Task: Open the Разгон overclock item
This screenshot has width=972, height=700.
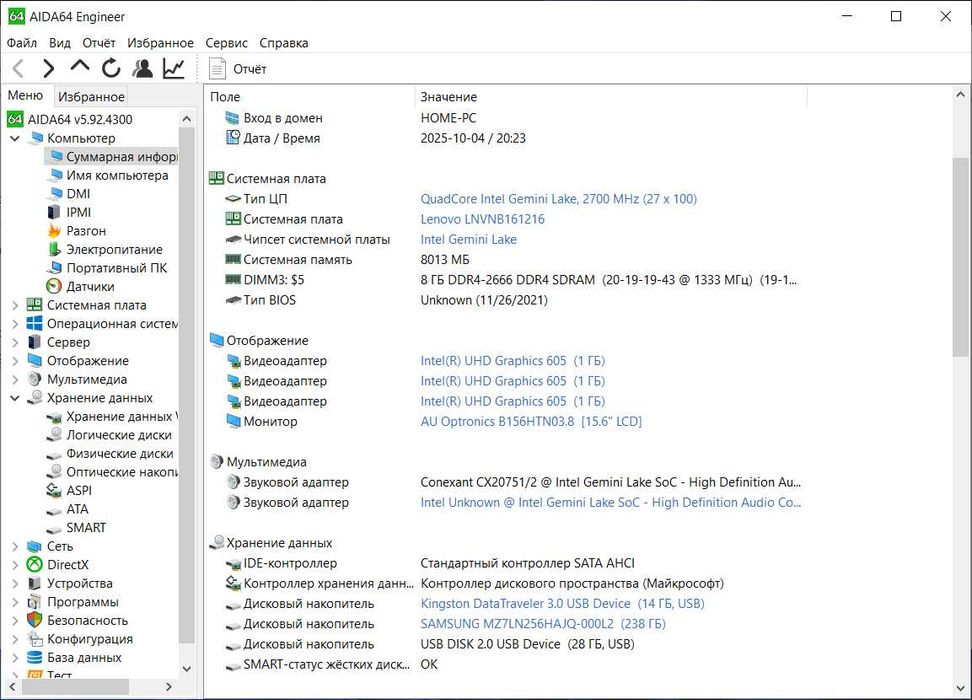Action: (x=86, y=231)
